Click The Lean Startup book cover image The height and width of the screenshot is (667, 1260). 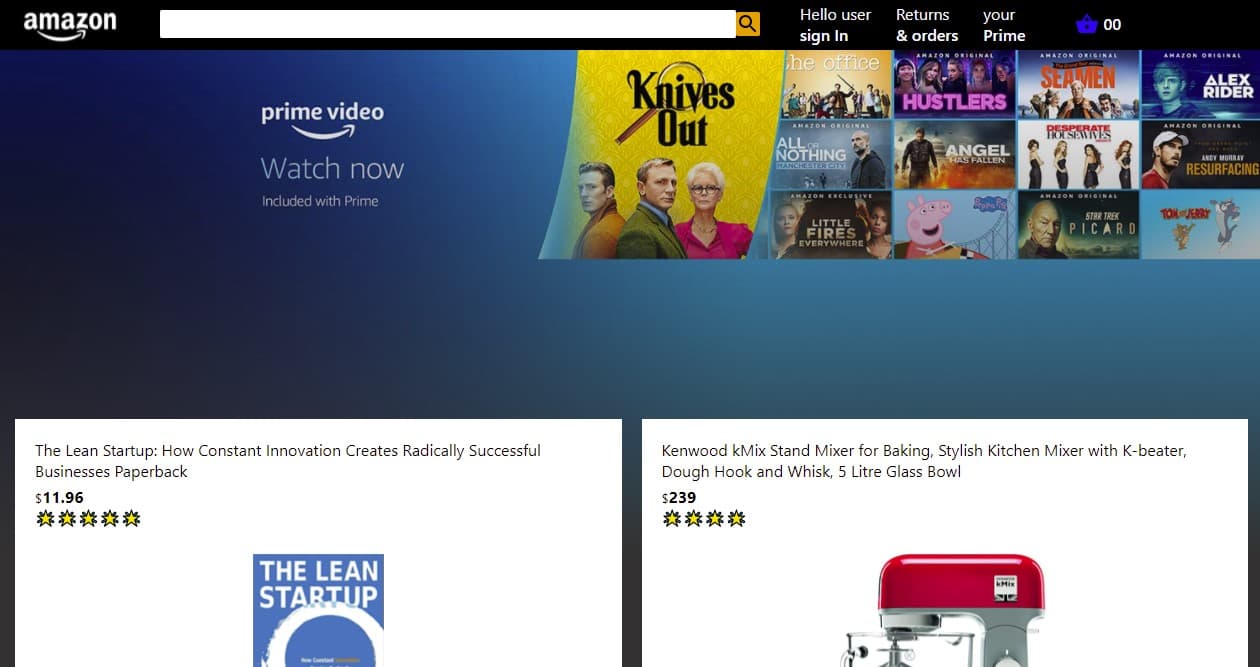318,611
